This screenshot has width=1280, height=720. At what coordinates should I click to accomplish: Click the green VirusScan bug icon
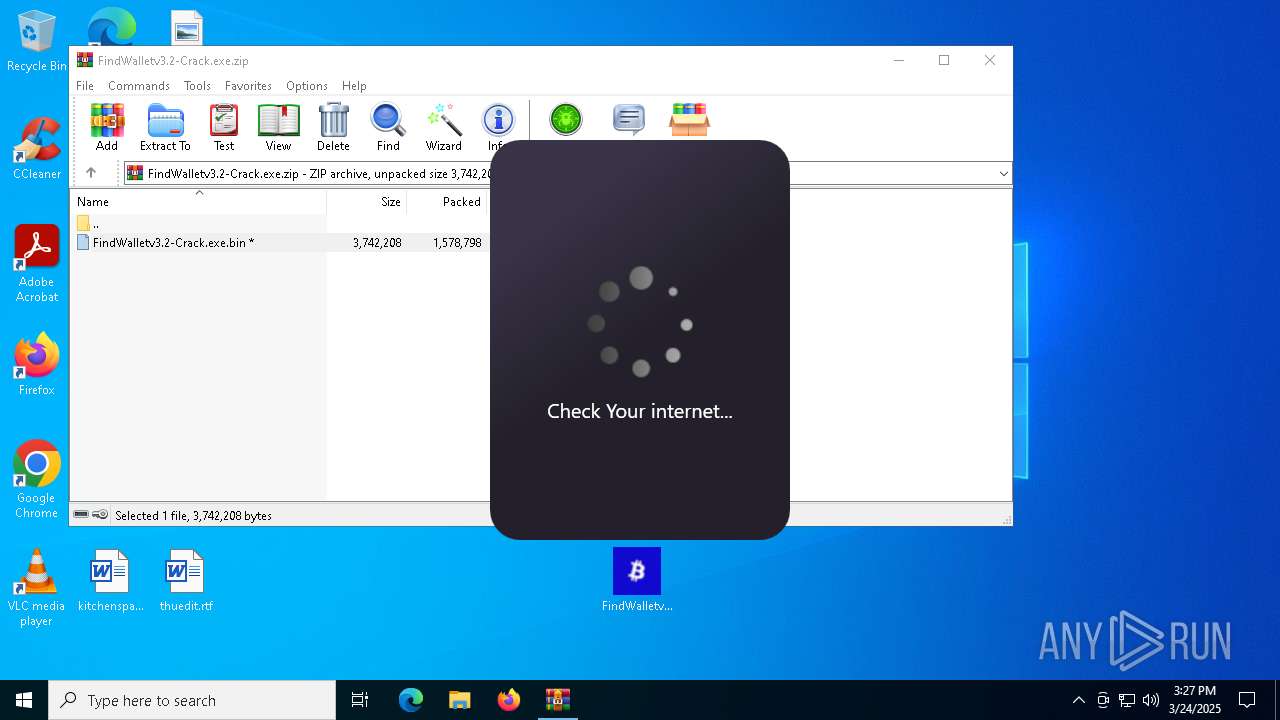[566, 120]
